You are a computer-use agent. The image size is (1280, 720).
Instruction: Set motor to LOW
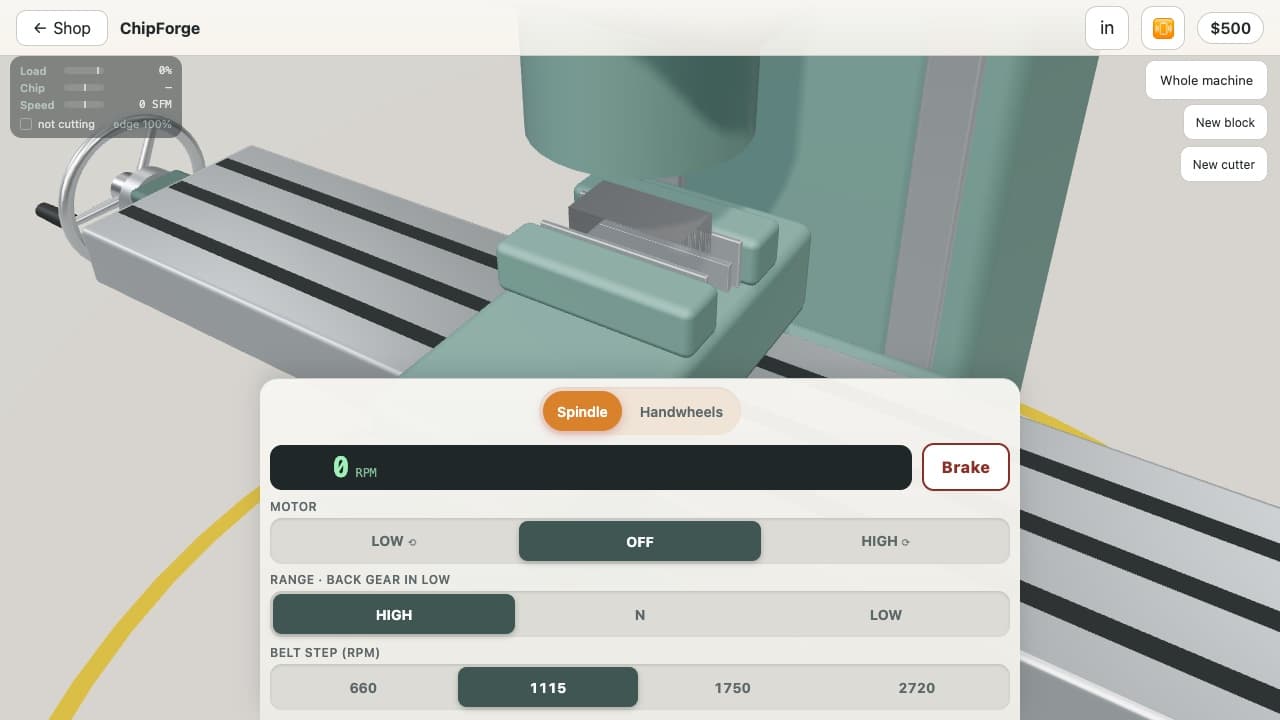coord(394,541)
